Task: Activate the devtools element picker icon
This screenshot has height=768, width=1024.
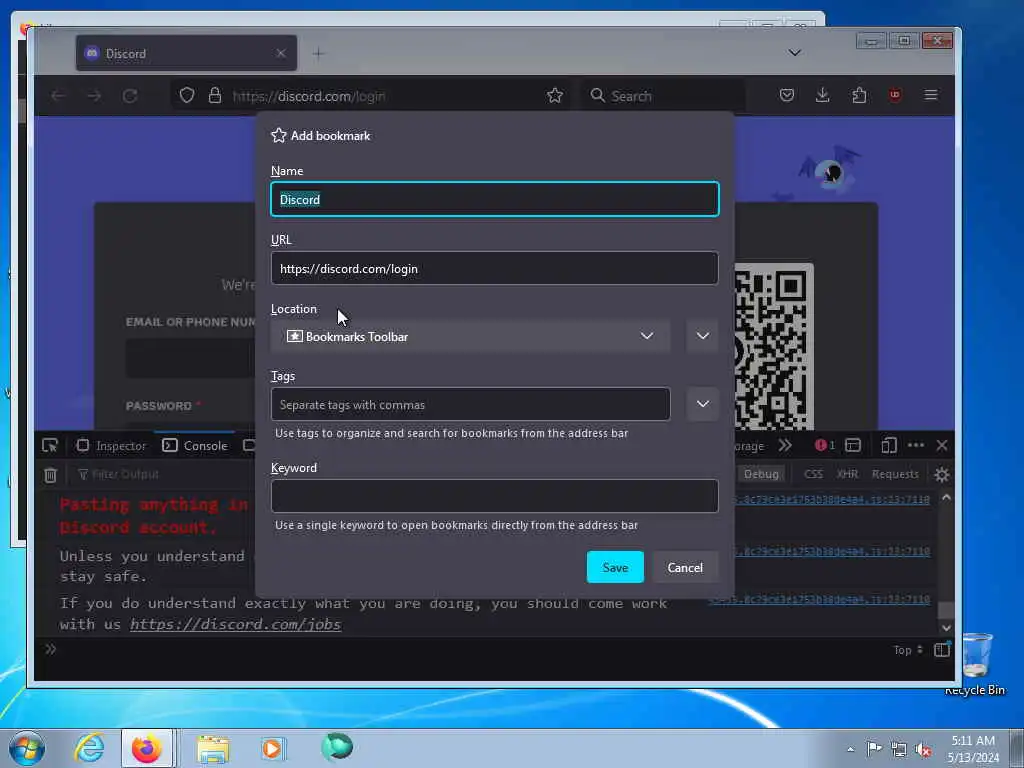Action: coord(50,445)
